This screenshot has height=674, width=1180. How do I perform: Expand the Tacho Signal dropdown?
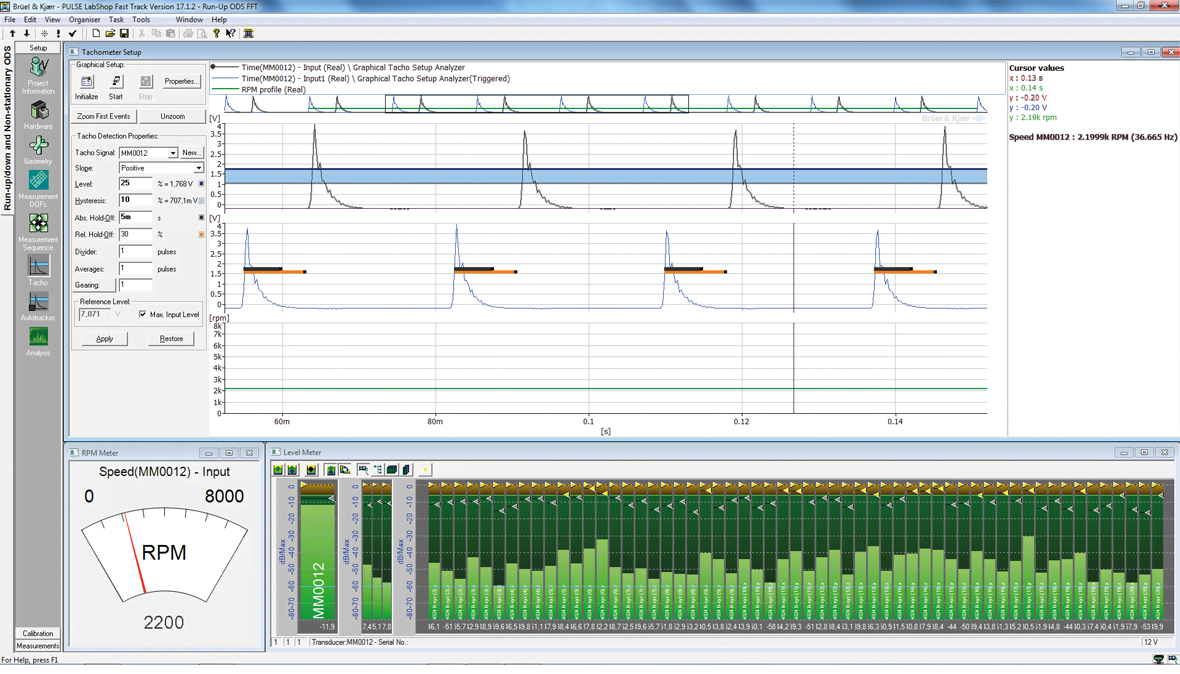pyautogui.click(x=172, y=153)
